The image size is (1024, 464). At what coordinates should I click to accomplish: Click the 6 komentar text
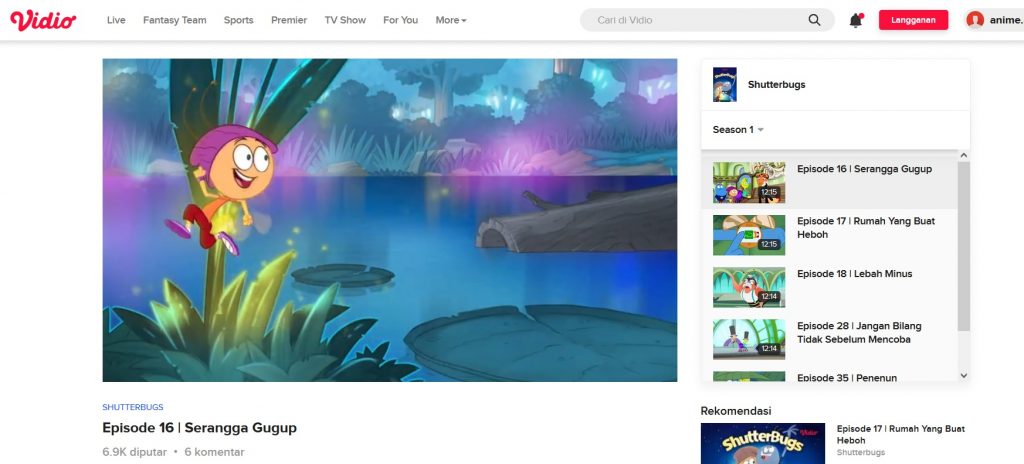click(x=214, y=452)
